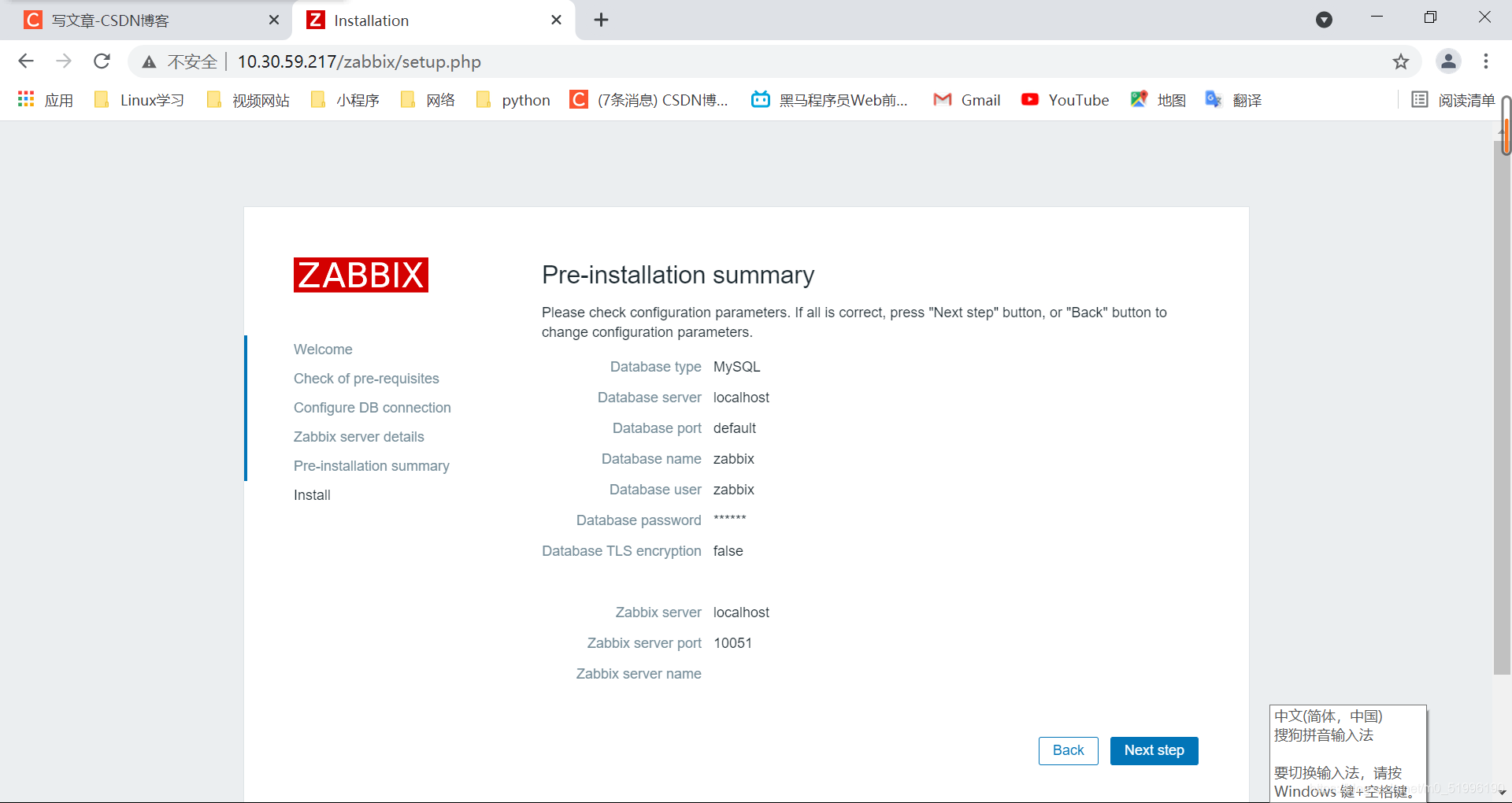Reload the Zabbix setup page
Screen dimensions: 1512x803
pos(102,61)
